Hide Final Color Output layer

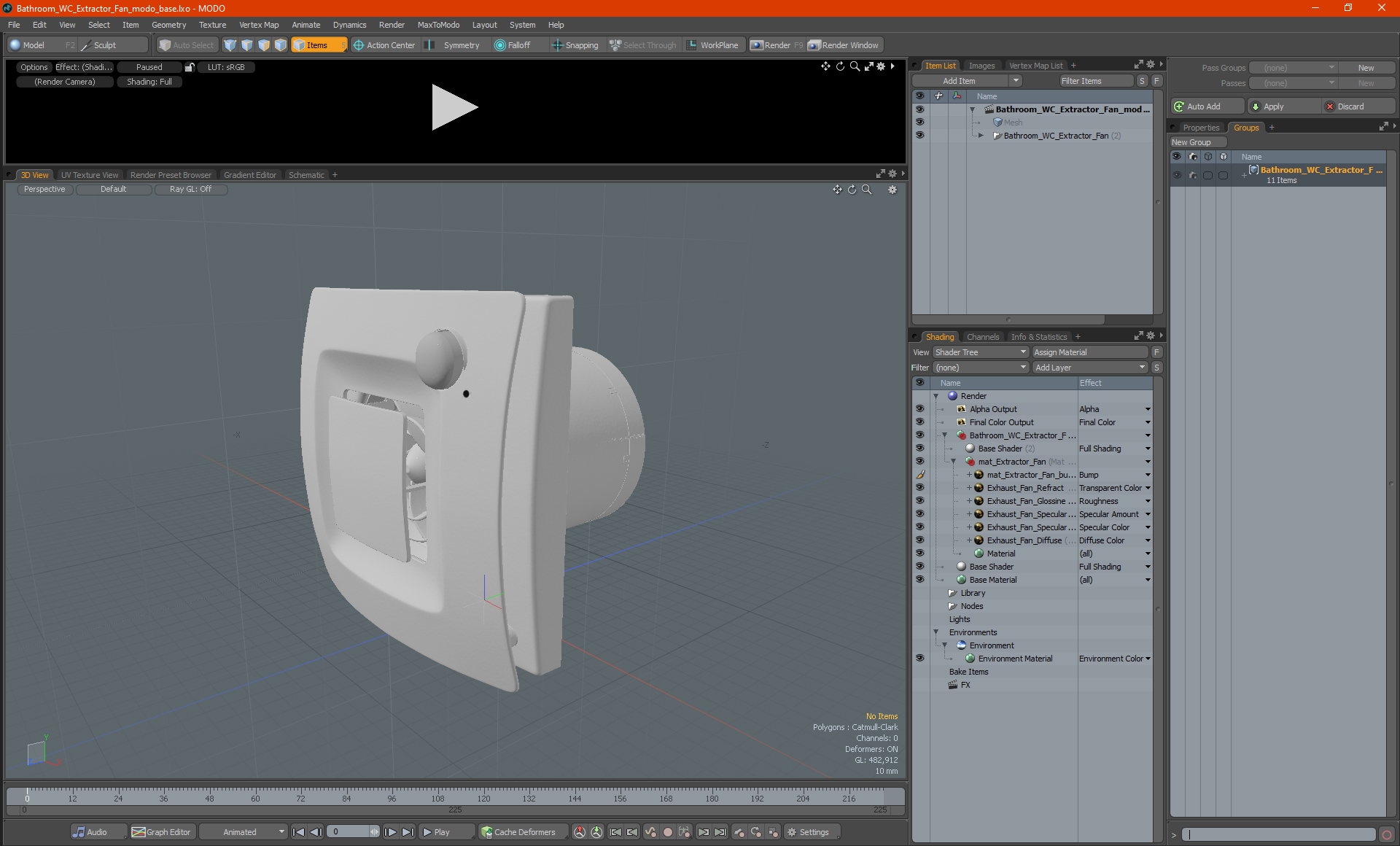click(919, 422)
